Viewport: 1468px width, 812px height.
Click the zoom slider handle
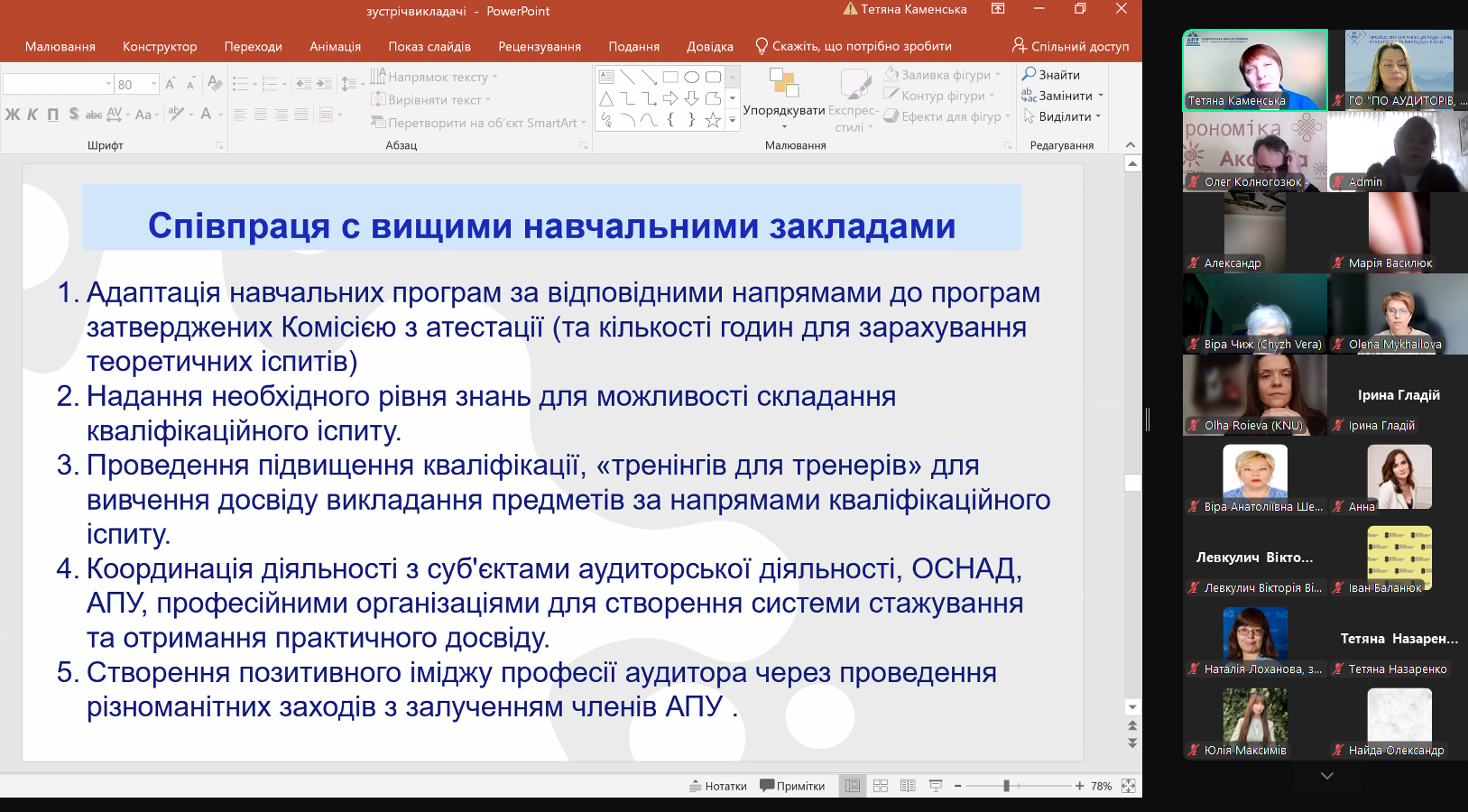1006,786
